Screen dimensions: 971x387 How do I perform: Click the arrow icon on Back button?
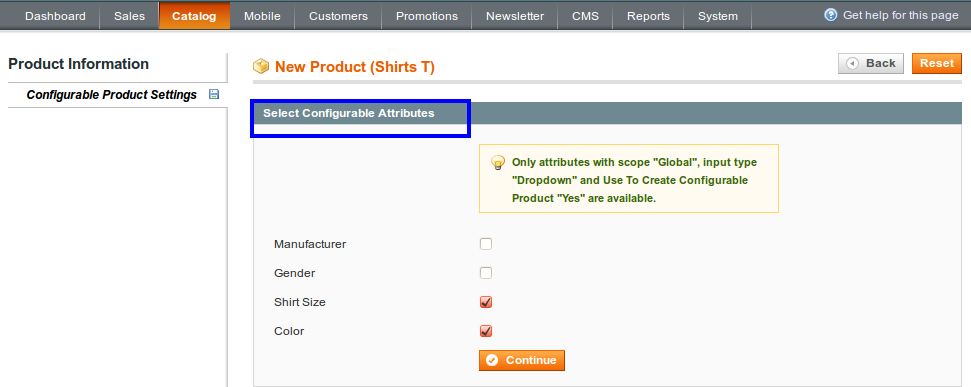click(x=853, y=64)
